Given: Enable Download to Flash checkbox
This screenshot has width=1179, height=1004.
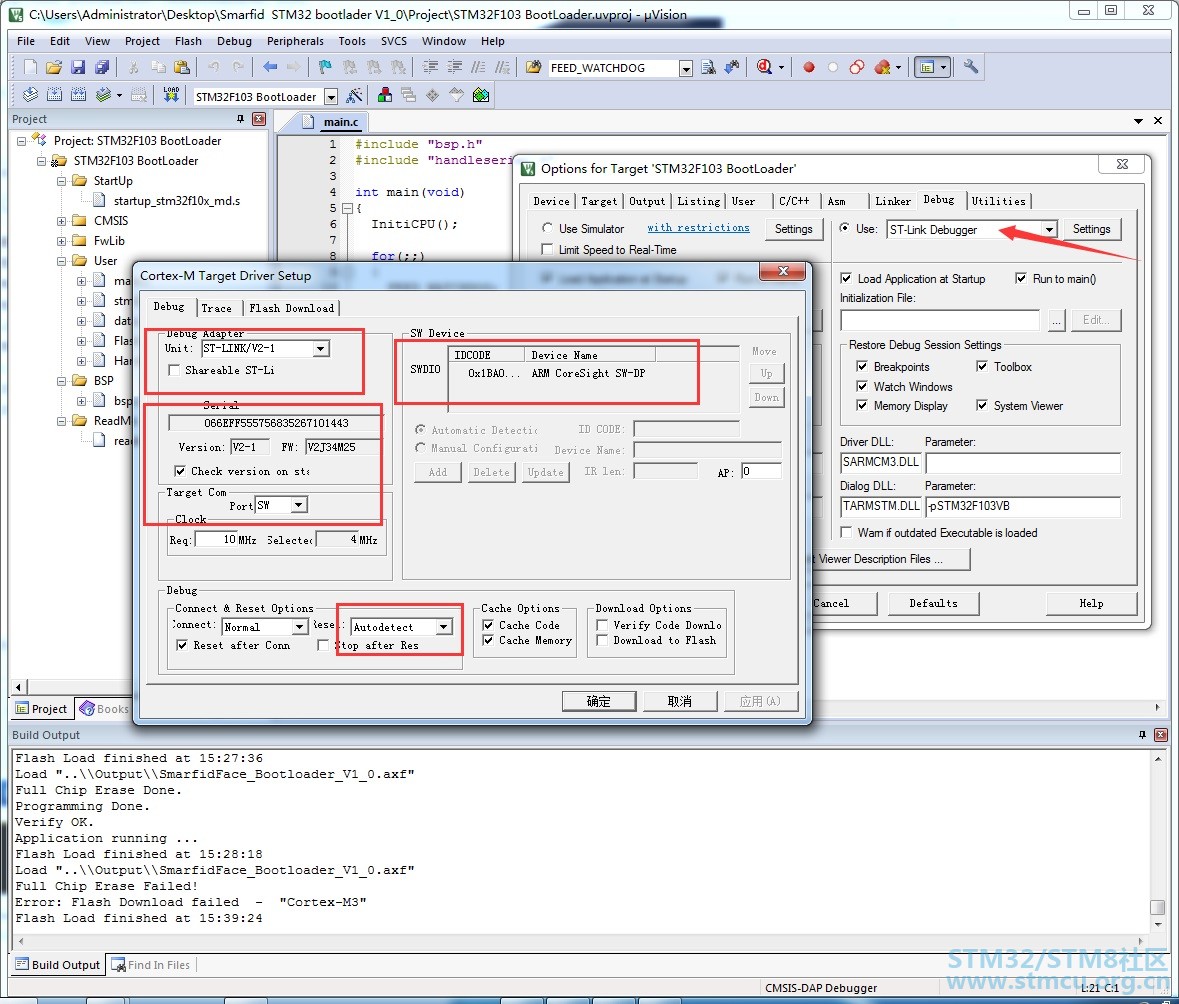Looking at the screenshot, I should (602, 640).
